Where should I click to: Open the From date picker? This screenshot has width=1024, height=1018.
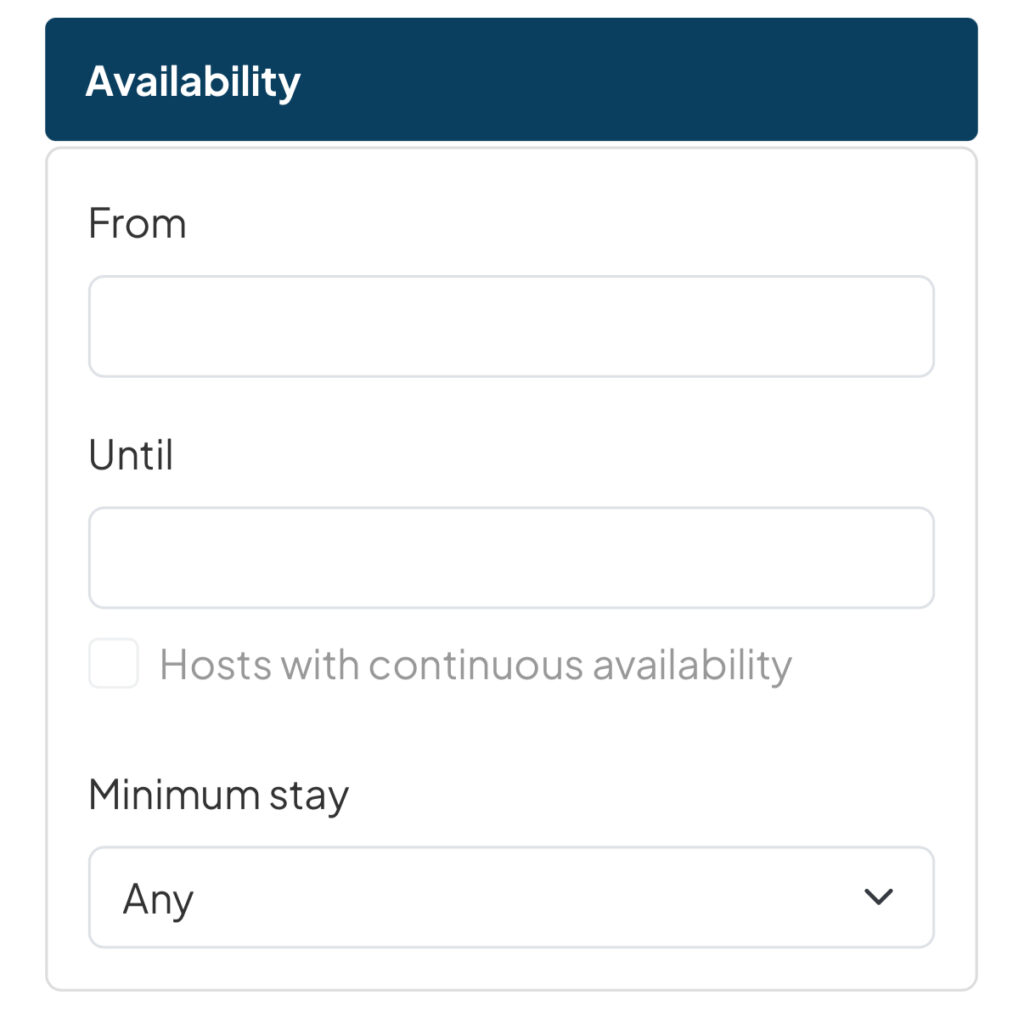point(511,327)
